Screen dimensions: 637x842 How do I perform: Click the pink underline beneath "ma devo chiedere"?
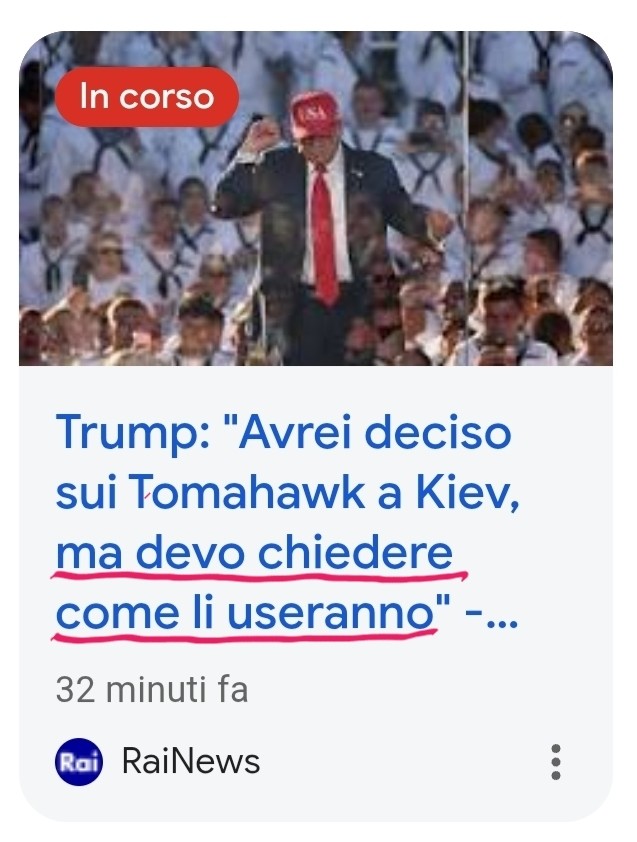pos(259,577)
